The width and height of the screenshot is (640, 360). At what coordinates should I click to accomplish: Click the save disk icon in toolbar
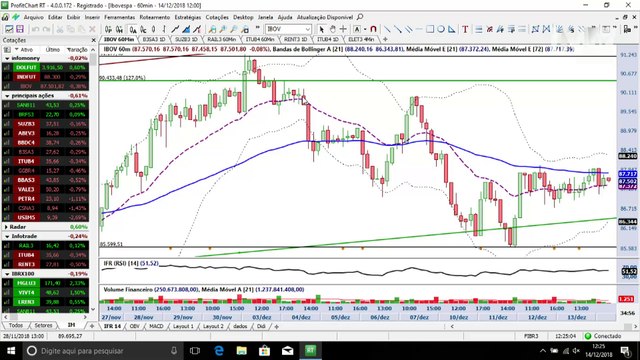pyautogui.click(x=20, y=29)
